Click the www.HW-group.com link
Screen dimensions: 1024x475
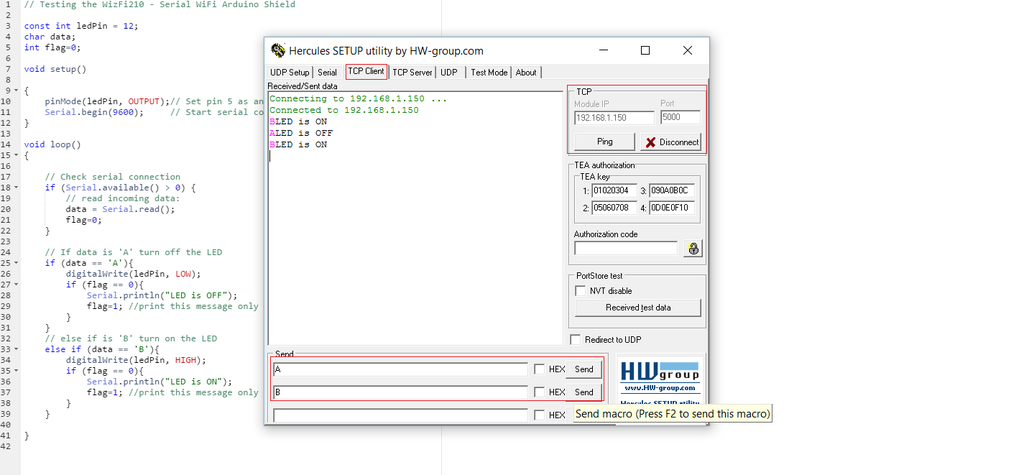tap(658, 388)
